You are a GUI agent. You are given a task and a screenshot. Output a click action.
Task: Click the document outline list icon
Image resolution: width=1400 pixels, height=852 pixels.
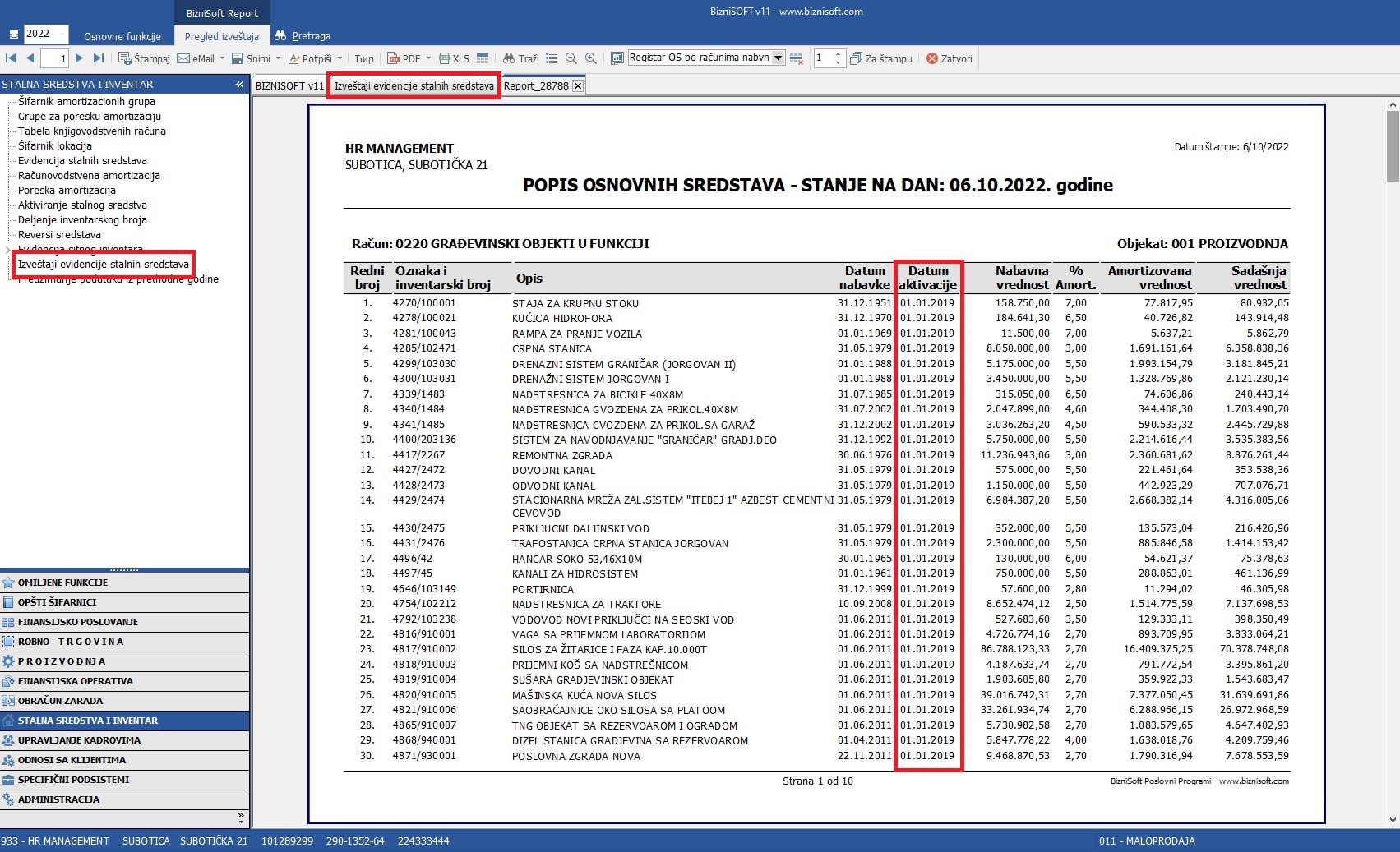tap(552, 58)
